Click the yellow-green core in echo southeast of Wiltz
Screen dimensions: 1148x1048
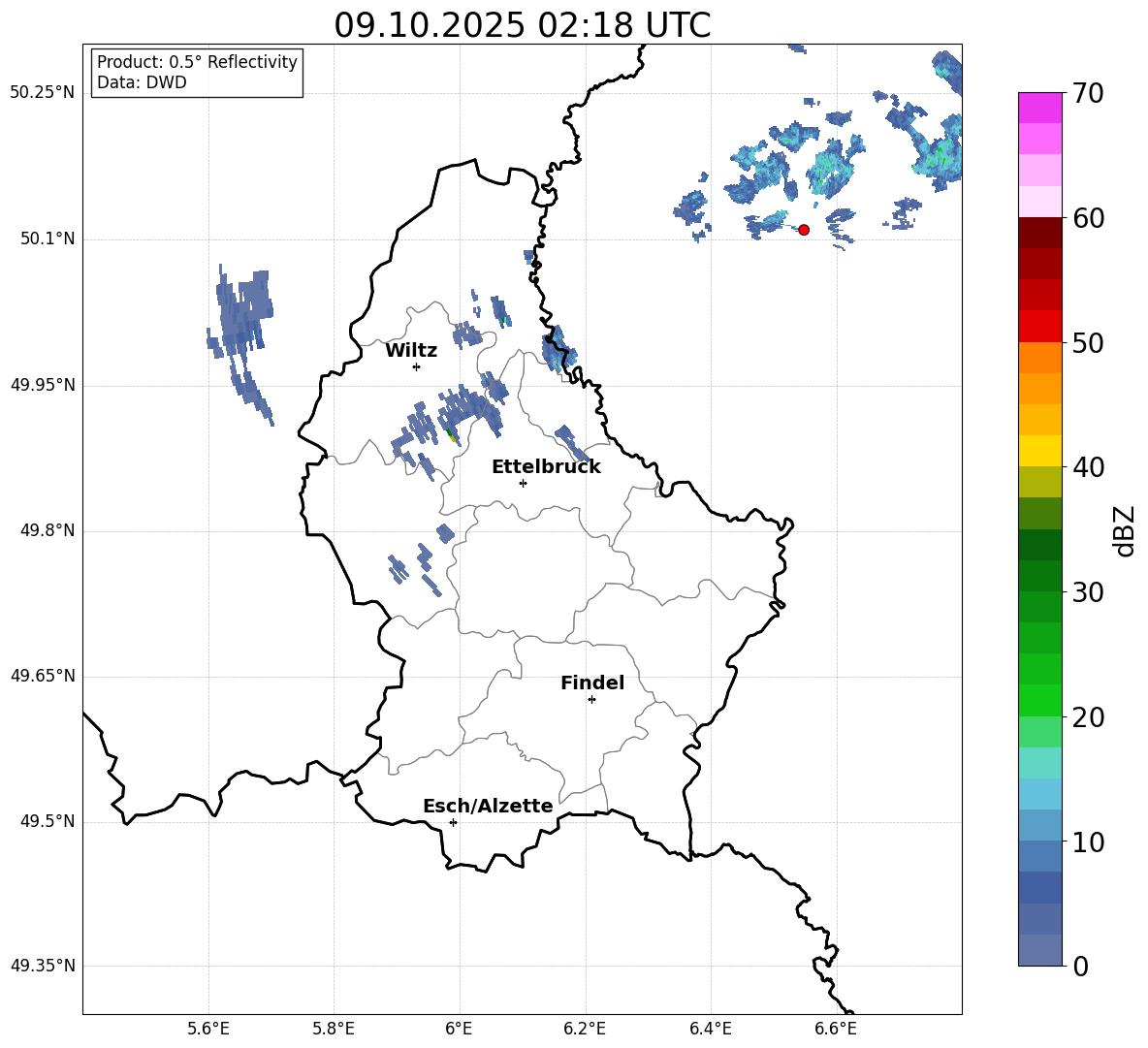(x=452, y=436)
